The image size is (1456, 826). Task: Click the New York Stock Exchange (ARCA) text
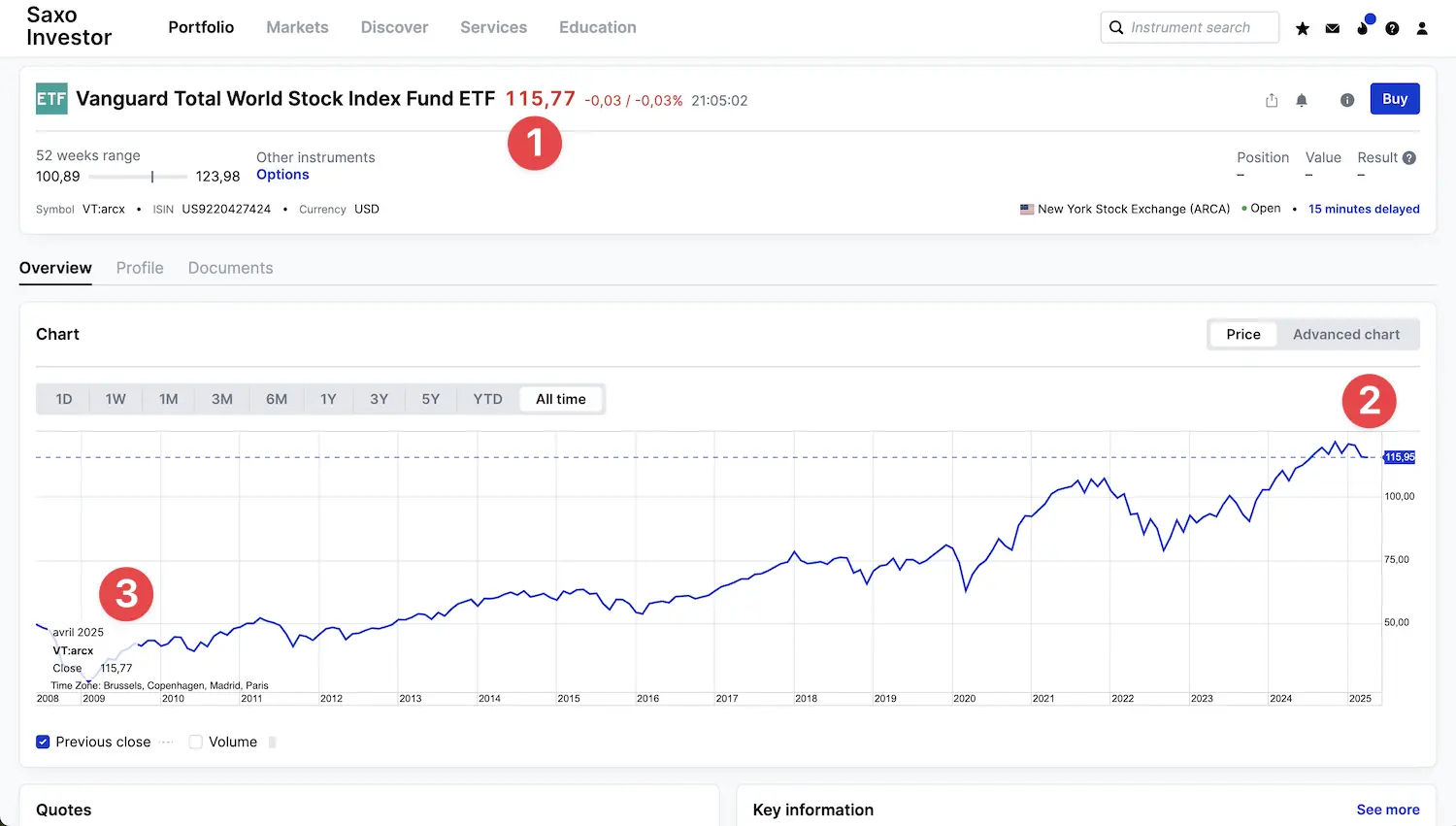(x=1134, y=209)
